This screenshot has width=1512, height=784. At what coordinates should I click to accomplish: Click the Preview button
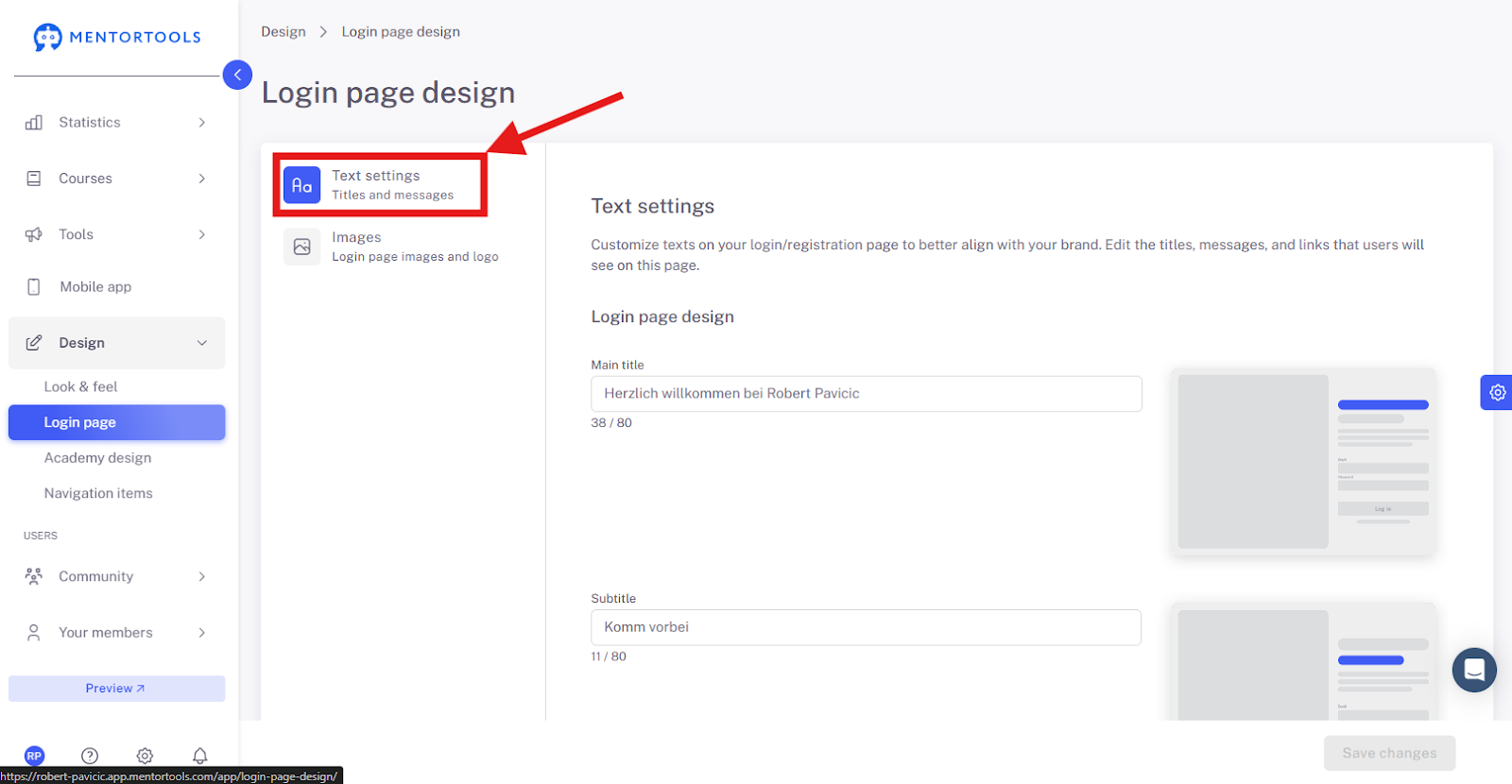[117, 689]
